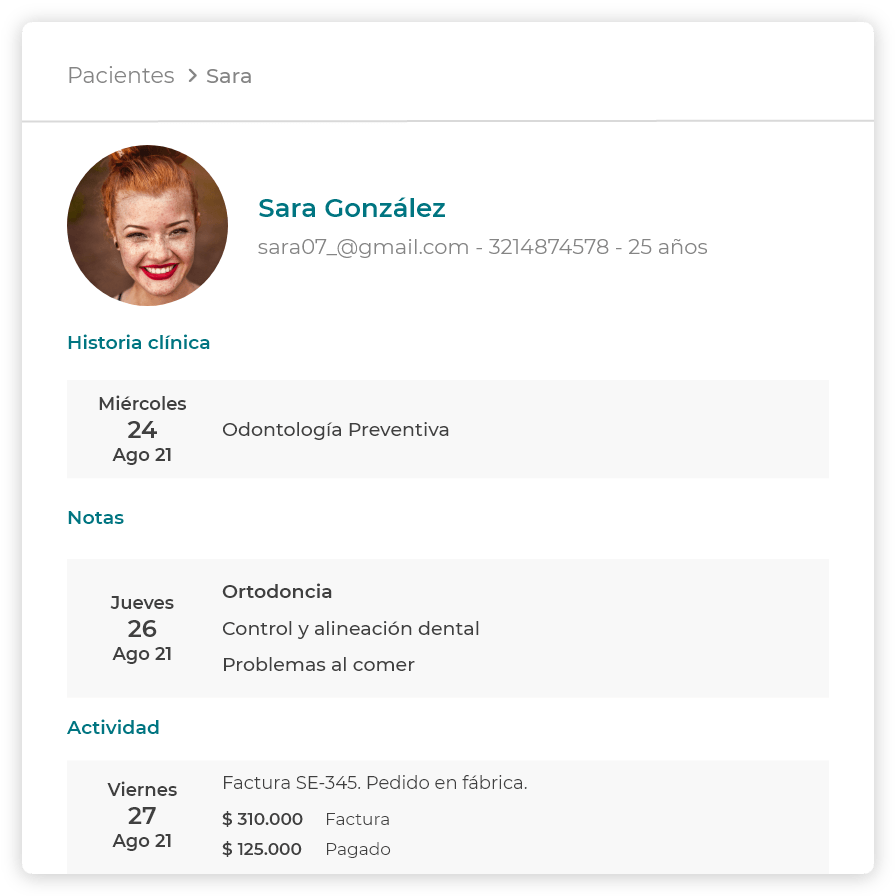This screenshot has height=896, width=896.
Task: Click the breadcrumb chevron arrow after Pacientes
Action: (x=191, y=76)
